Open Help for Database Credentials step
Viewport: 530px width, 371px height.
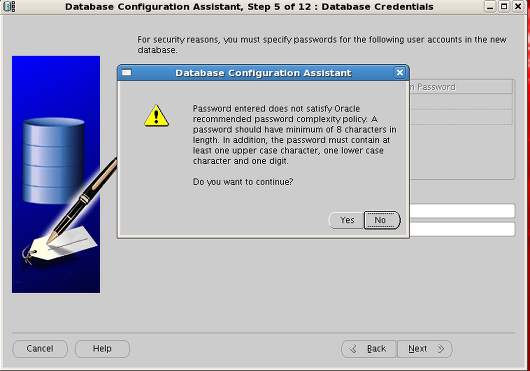click(x=102, y=349)
